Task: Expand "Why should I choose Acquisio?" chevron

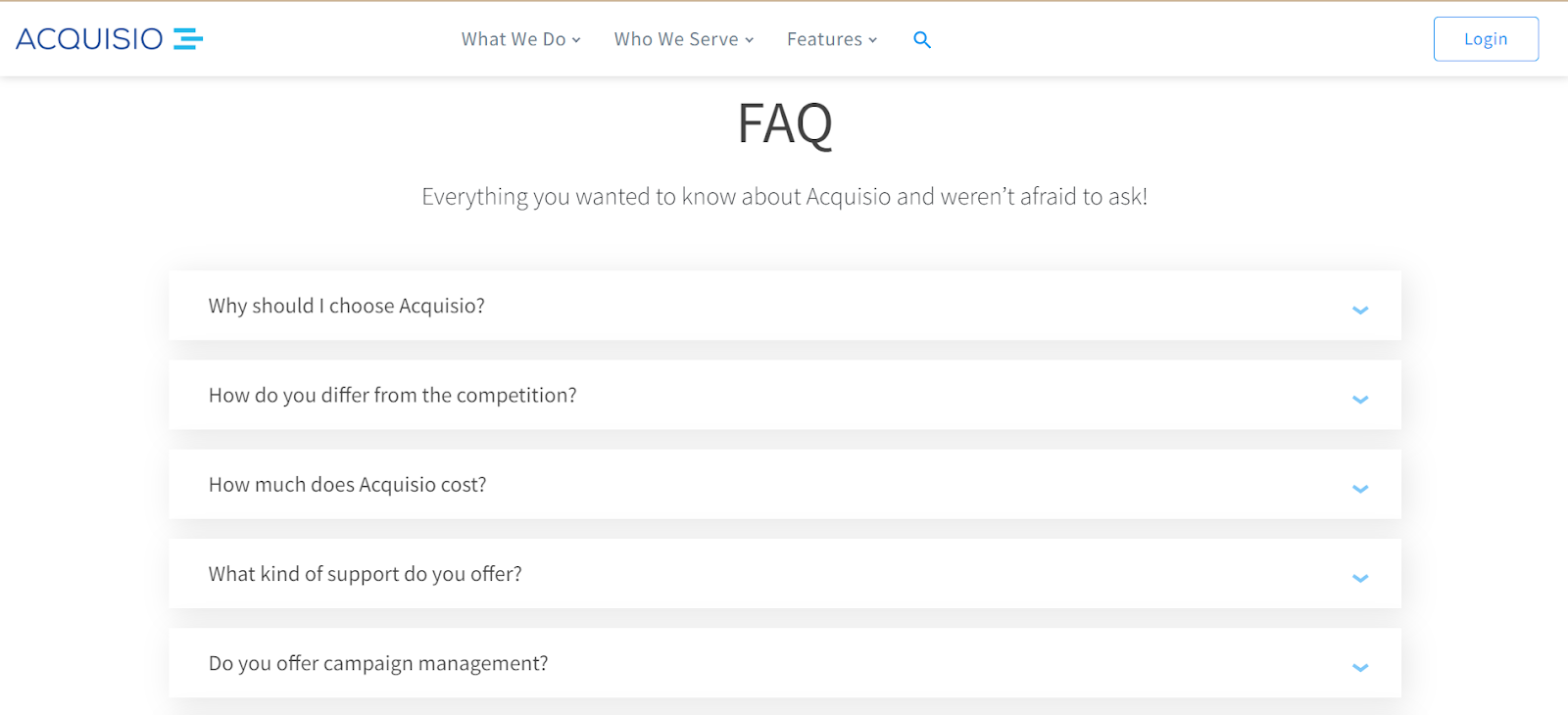Action: point(1359,310)
